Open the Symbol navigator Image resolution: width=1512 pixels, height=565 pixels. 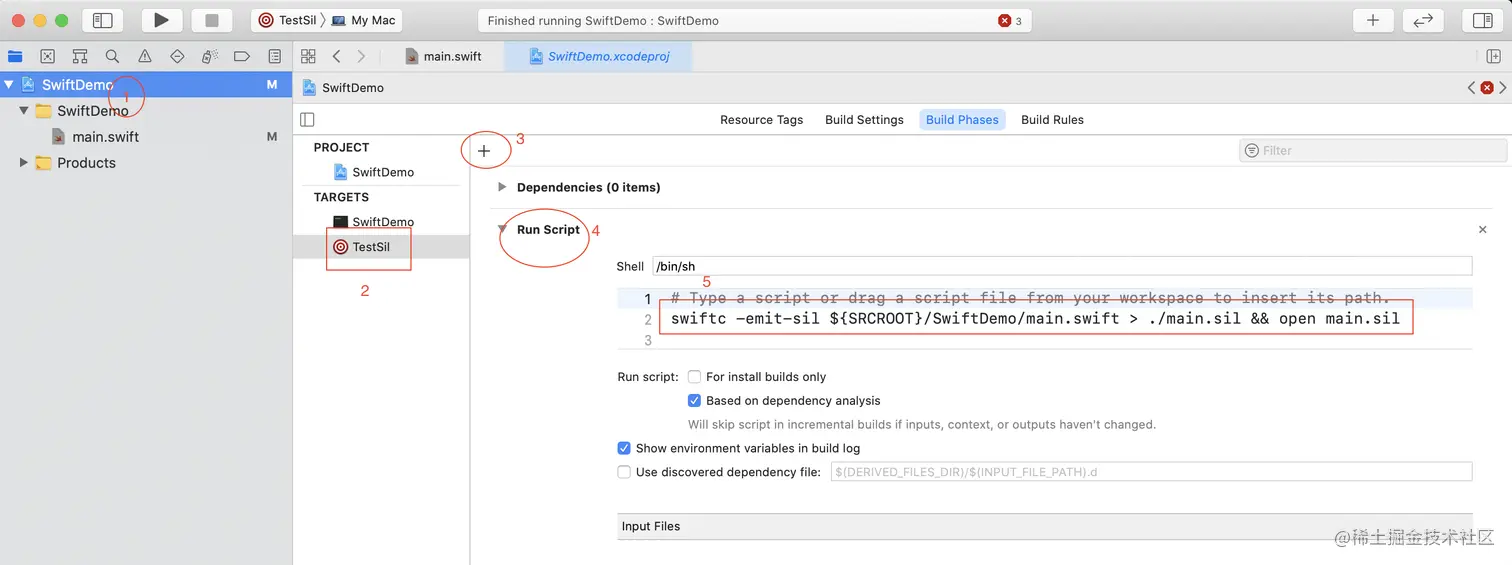coord(80,56)
